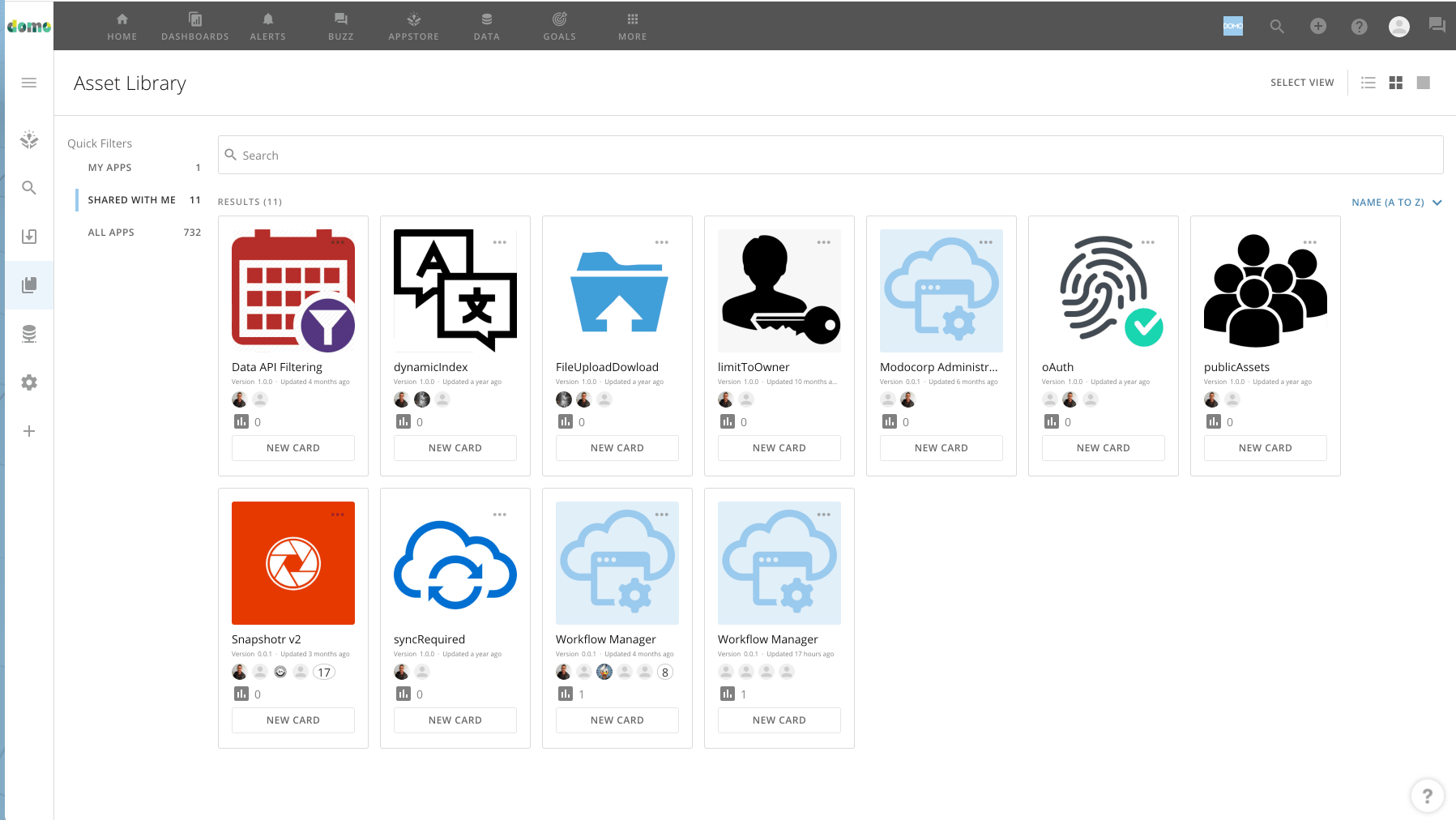Open the syncRequired app title
This screenshot has width=1456, height=820.
tap(429, 639)
